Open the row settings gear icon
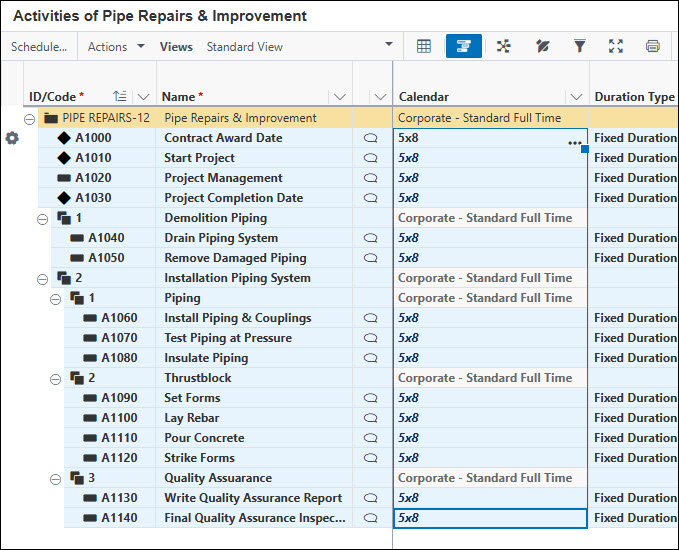This screenshot has height=550, width=679. pos(12,138)
